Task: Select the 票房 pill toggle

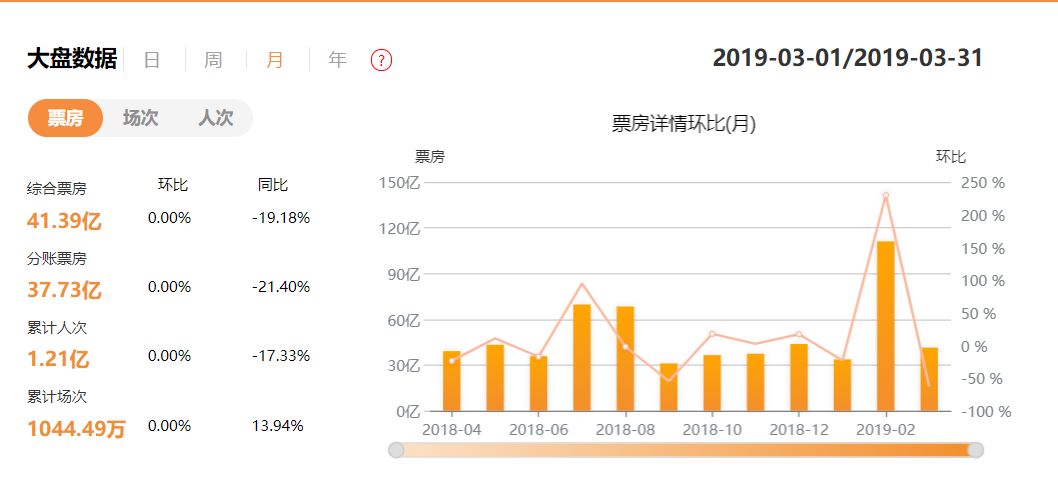Action: click(66, 118)
